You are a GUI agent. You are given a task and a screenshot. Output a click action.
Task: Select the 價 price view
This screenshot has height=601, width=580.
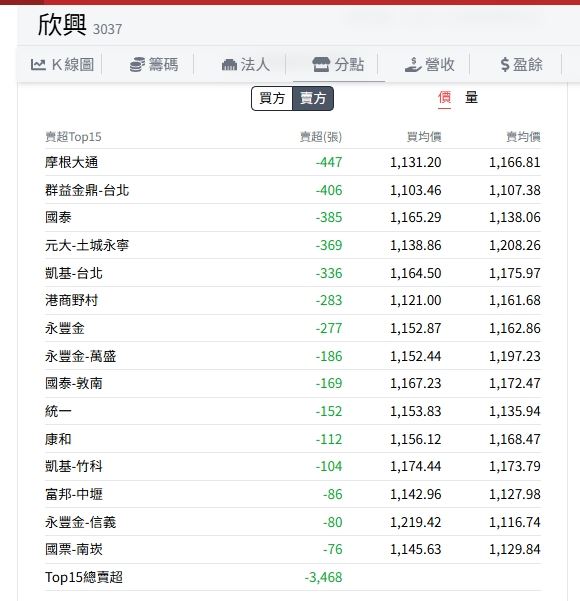(x=444, y=97)
